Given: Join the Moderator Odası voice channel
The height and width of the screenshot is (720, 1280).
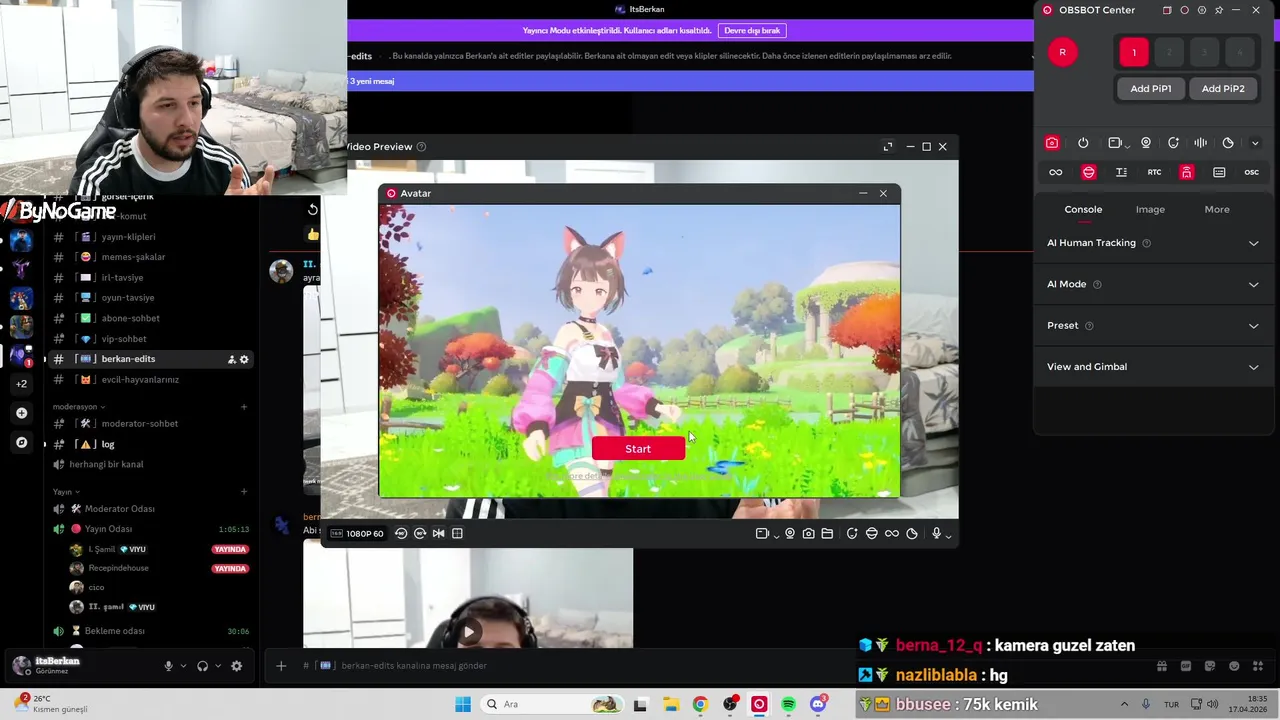Looking at the screenshot, I should click(152, 509).
